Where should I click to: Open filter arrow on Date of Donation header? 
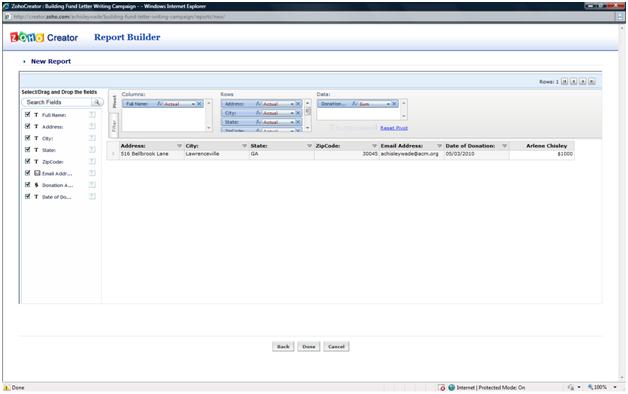click(505, 146)
